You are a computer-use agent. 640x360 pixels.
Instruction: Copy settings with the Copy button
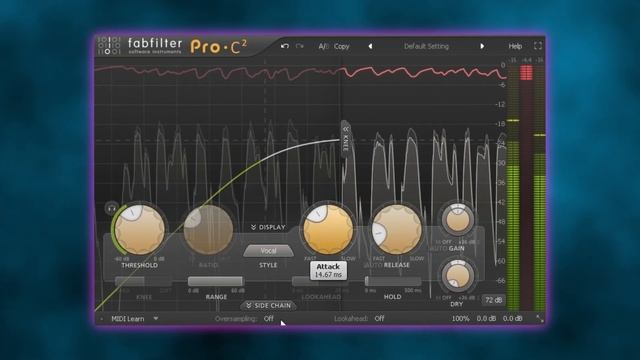click(342, 47)
